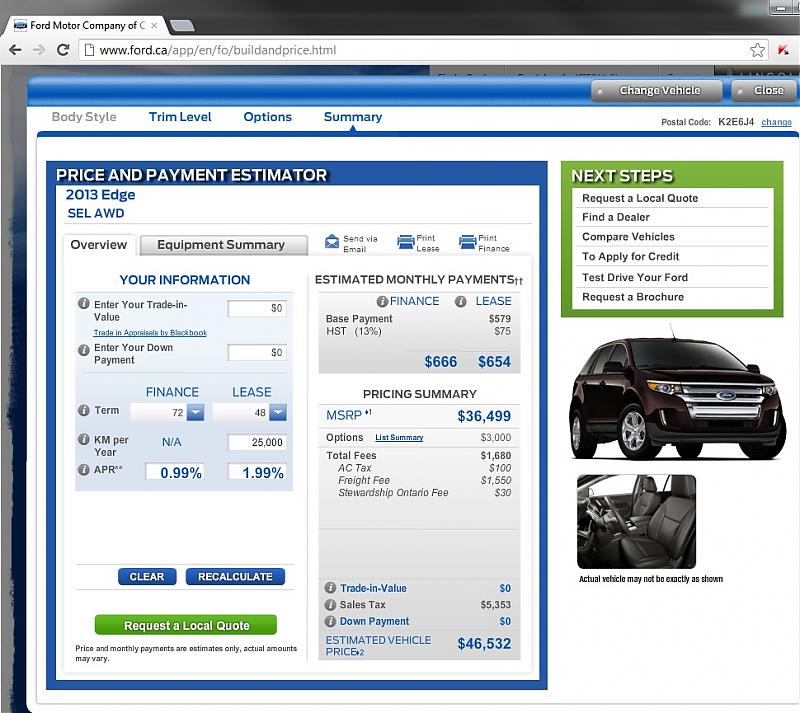800x713 pixels.
Task: Show info for Down Payment entry field
Action: tap(84, 350)
